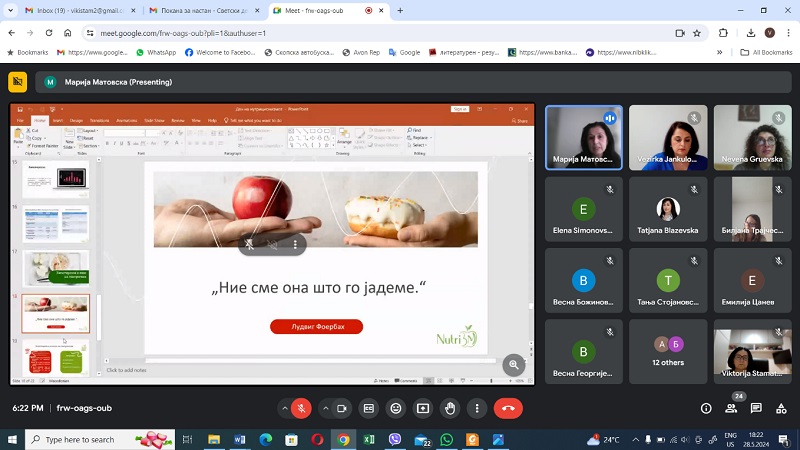Open the WhatsApp bookmark
Image resolution: width=800 pixels, height=450 pixels.
point(156,52)
